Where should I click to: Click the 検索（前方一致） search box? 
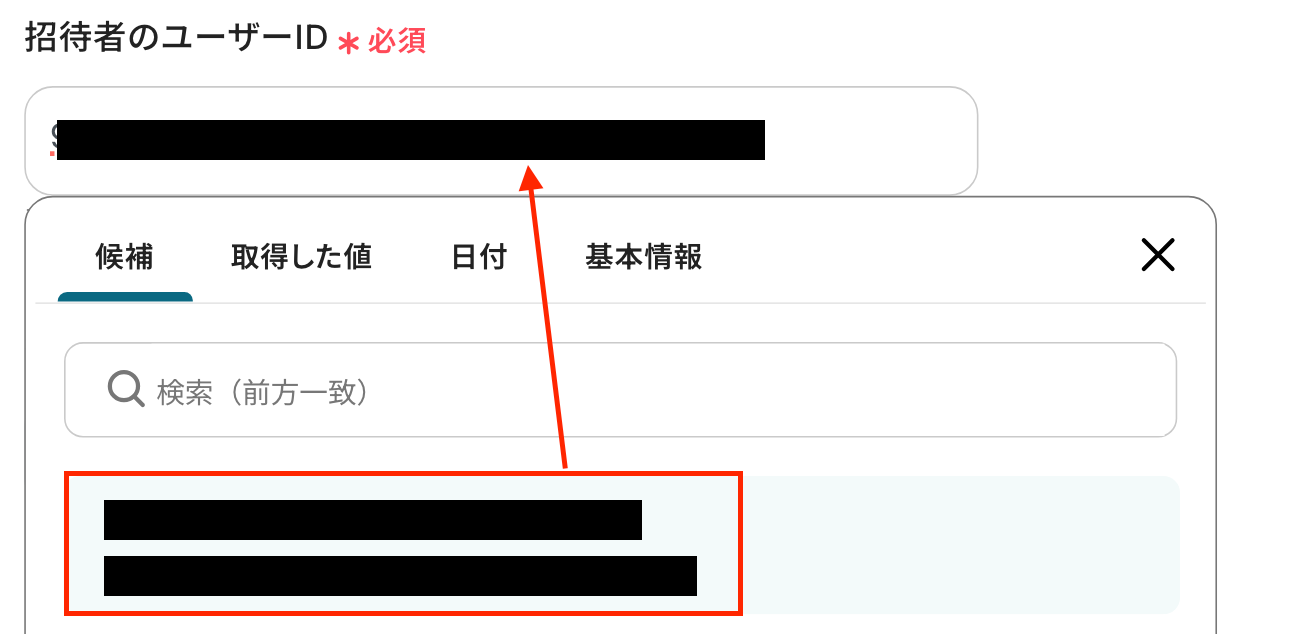[x=620, y=390]
